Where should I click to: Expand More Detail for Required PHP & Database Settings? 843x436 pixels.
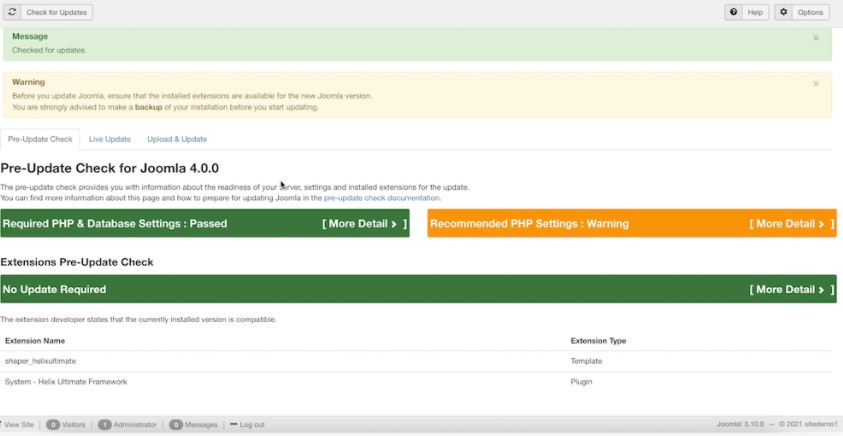(x=364, y=224)
